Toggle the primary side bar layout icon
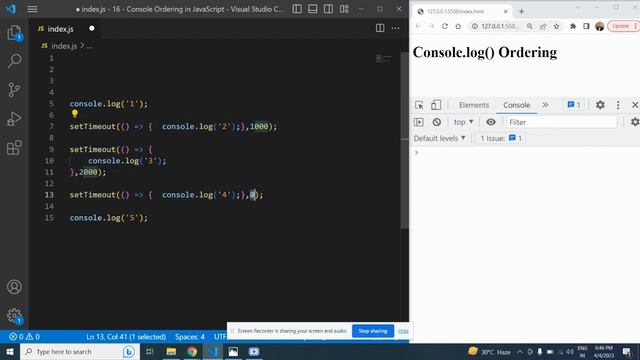Image resolution: width=640 pixels, height=360 pixels. tap(297, 9)
